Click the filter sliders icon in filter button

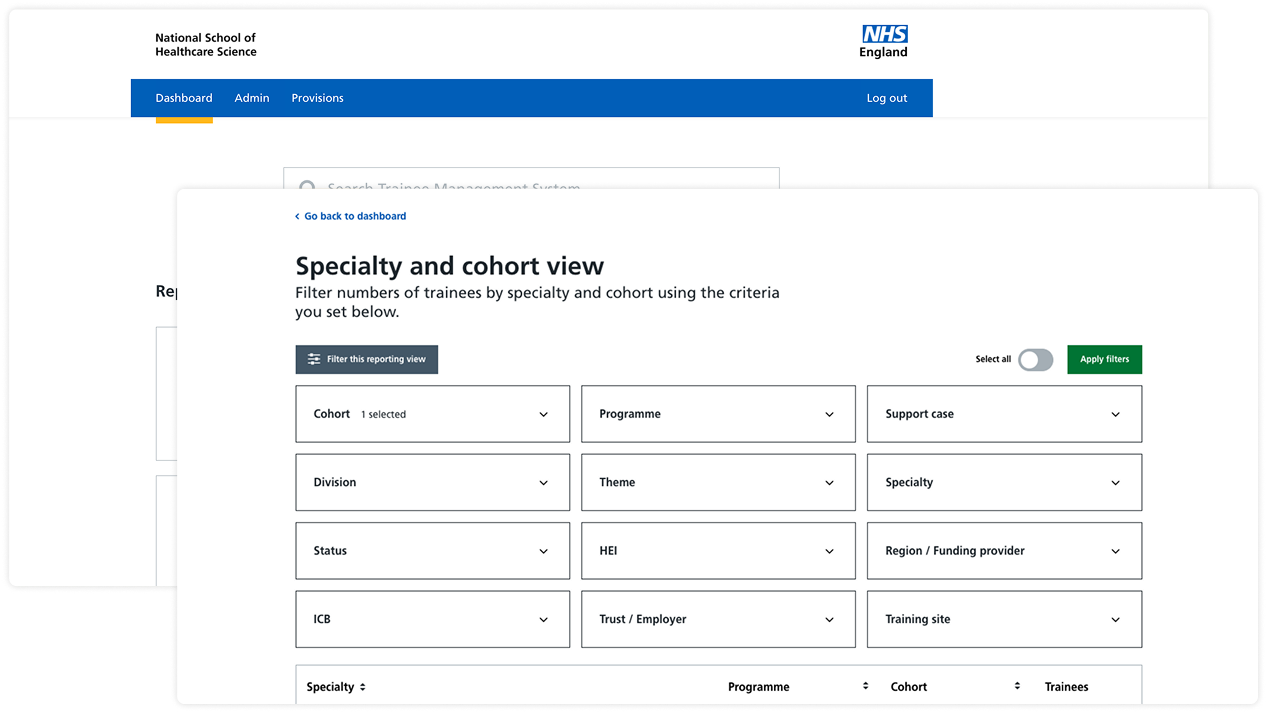pyautogui.click(x=314, y=359)
